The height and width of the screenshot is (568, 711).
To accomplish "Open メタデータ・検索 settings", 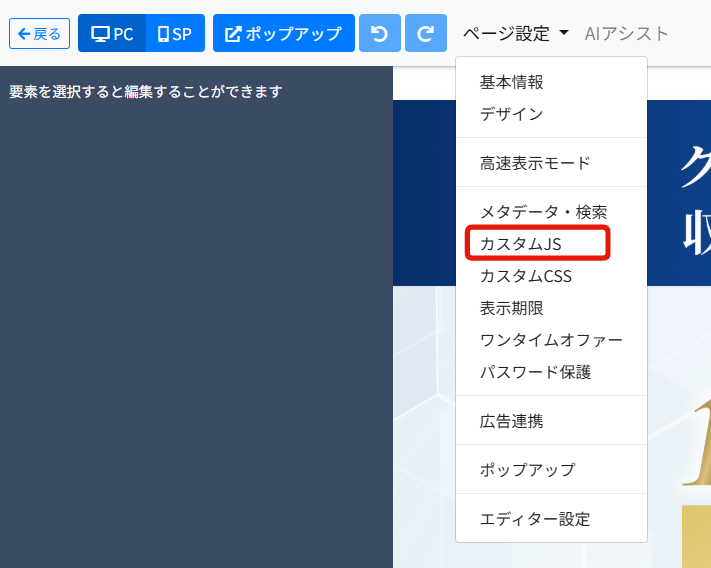I will [543, 212].
